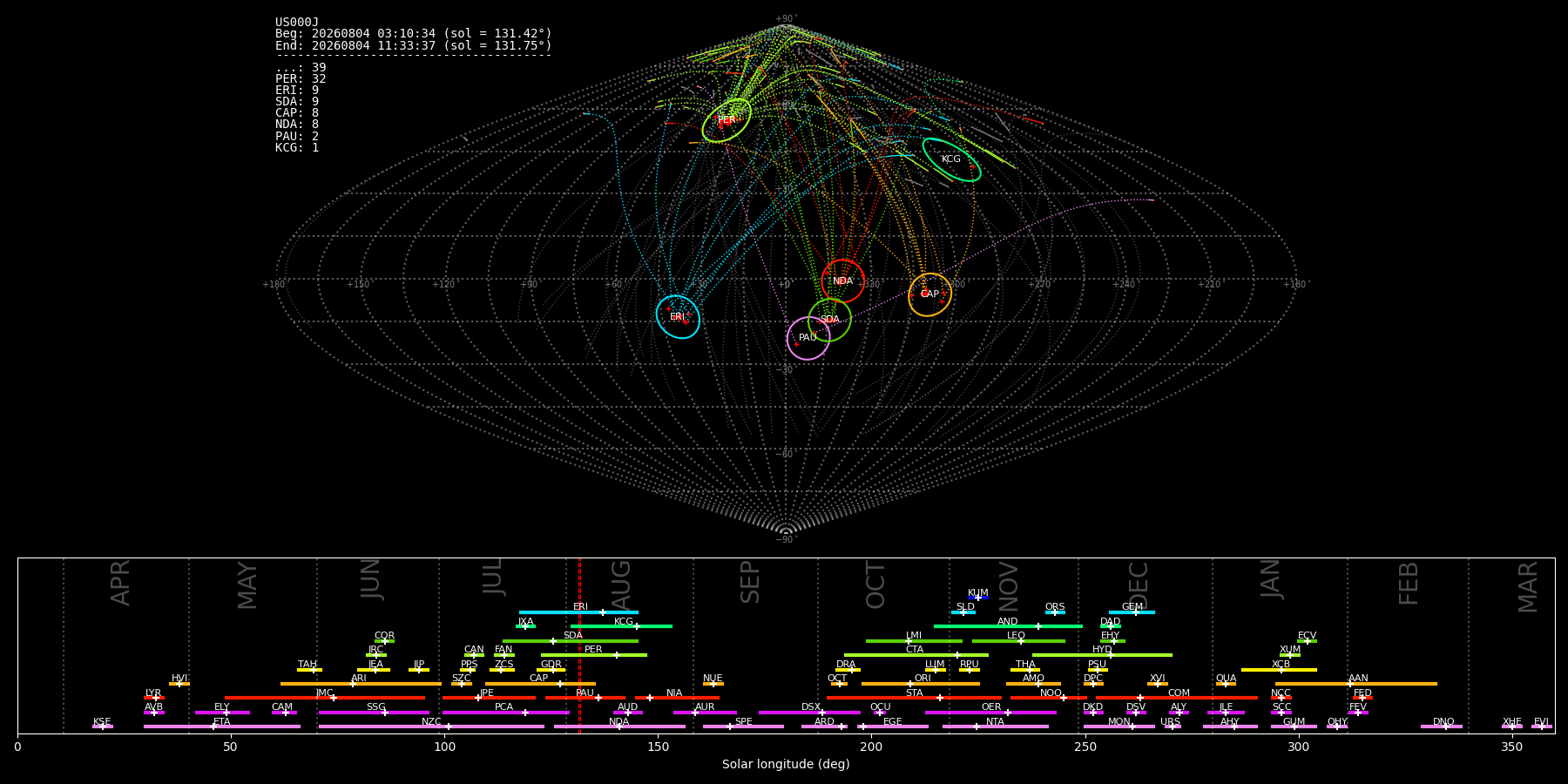Click the US000J station title text
Viewport: 1568px width, 784px height.
coord(297,23)
